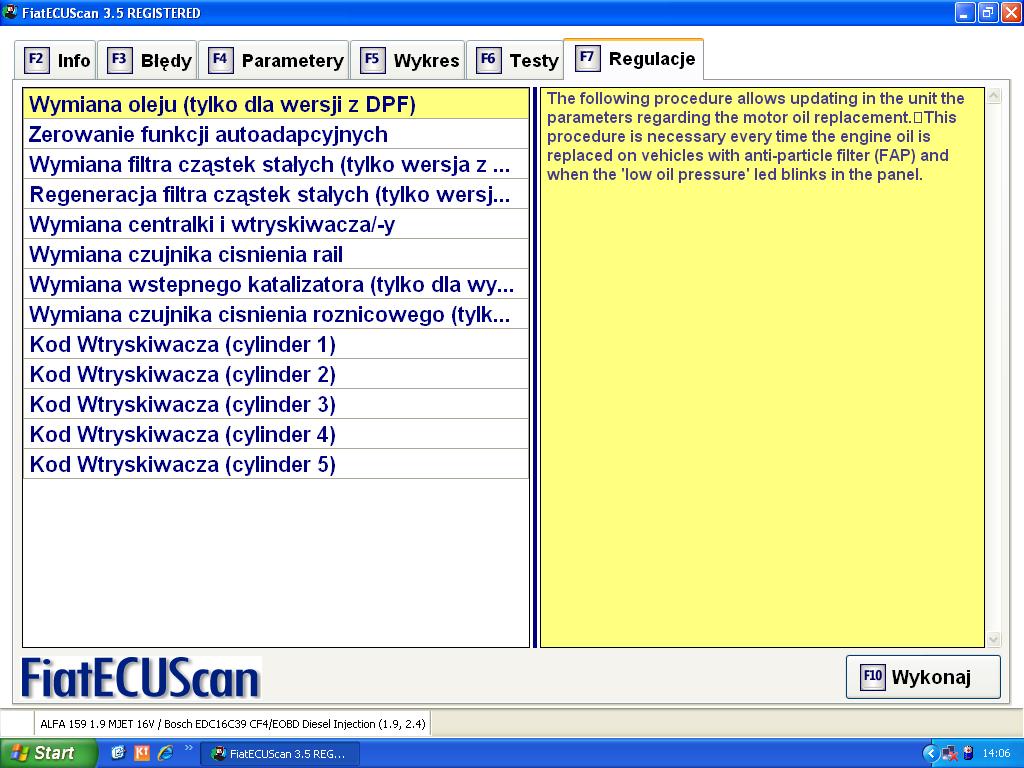
Task: Restore down the FiatECUScan window
Action: (987, 12)
